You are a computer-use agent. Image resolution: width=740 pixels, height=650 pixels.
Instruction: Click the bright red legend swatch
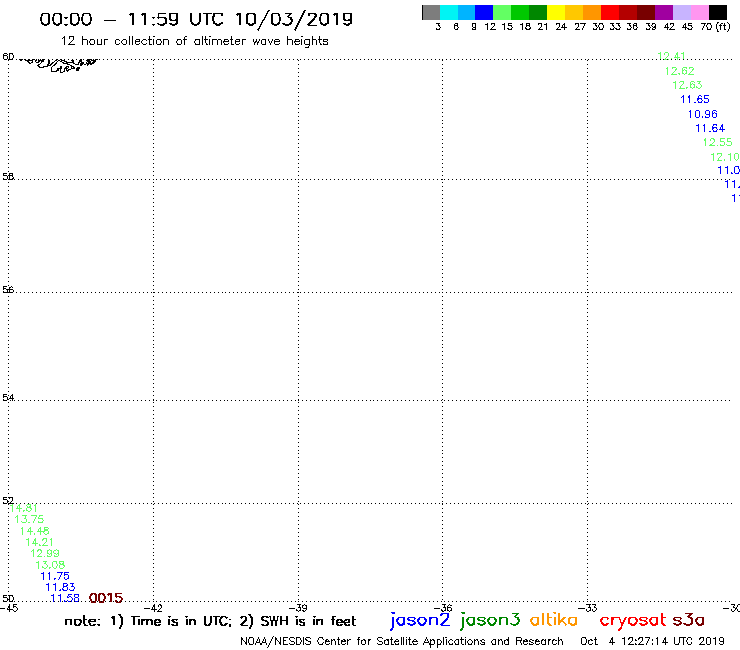[610, 12]
